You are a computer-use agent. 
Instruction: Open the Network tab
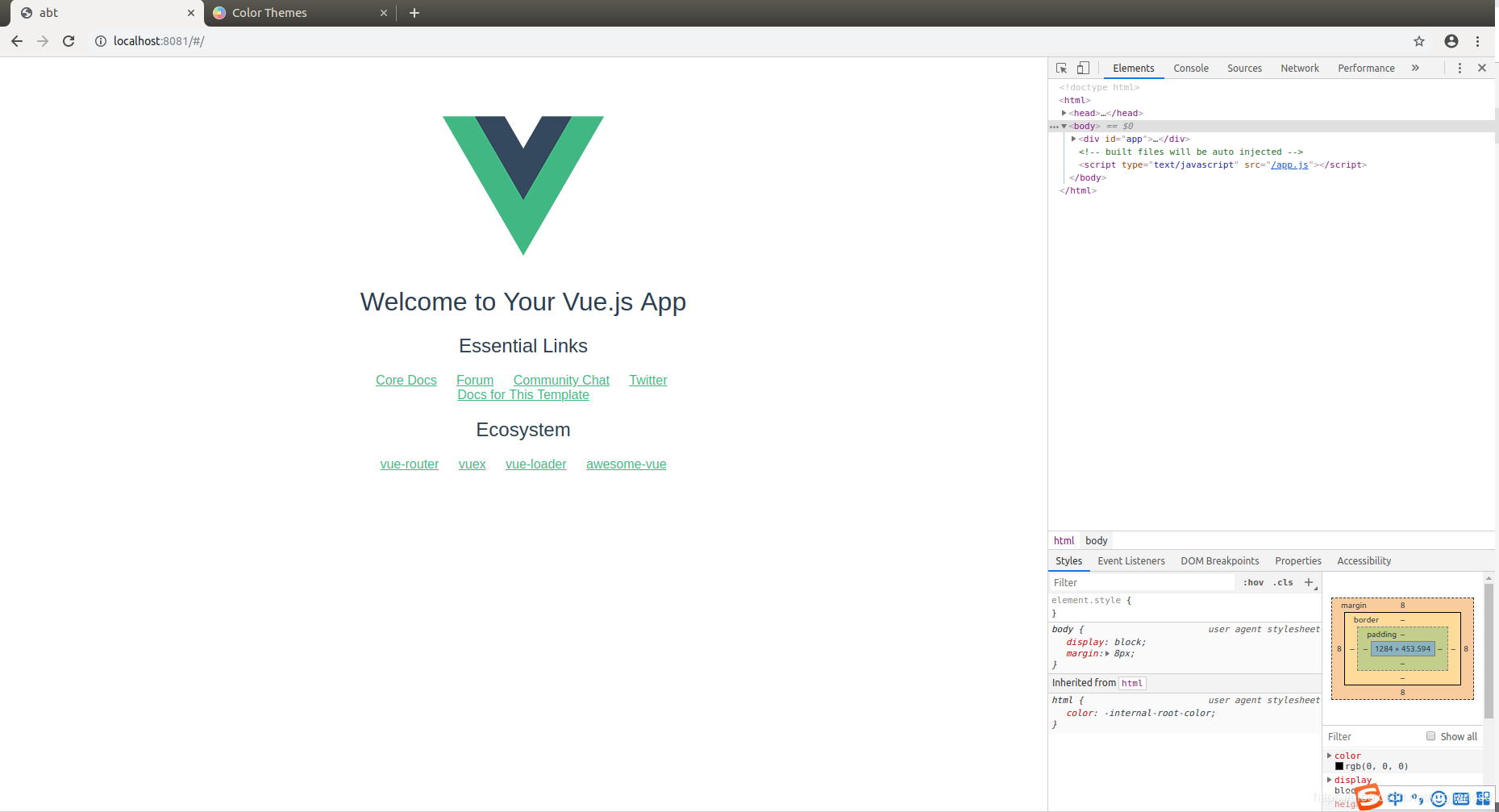(1300, 69)
